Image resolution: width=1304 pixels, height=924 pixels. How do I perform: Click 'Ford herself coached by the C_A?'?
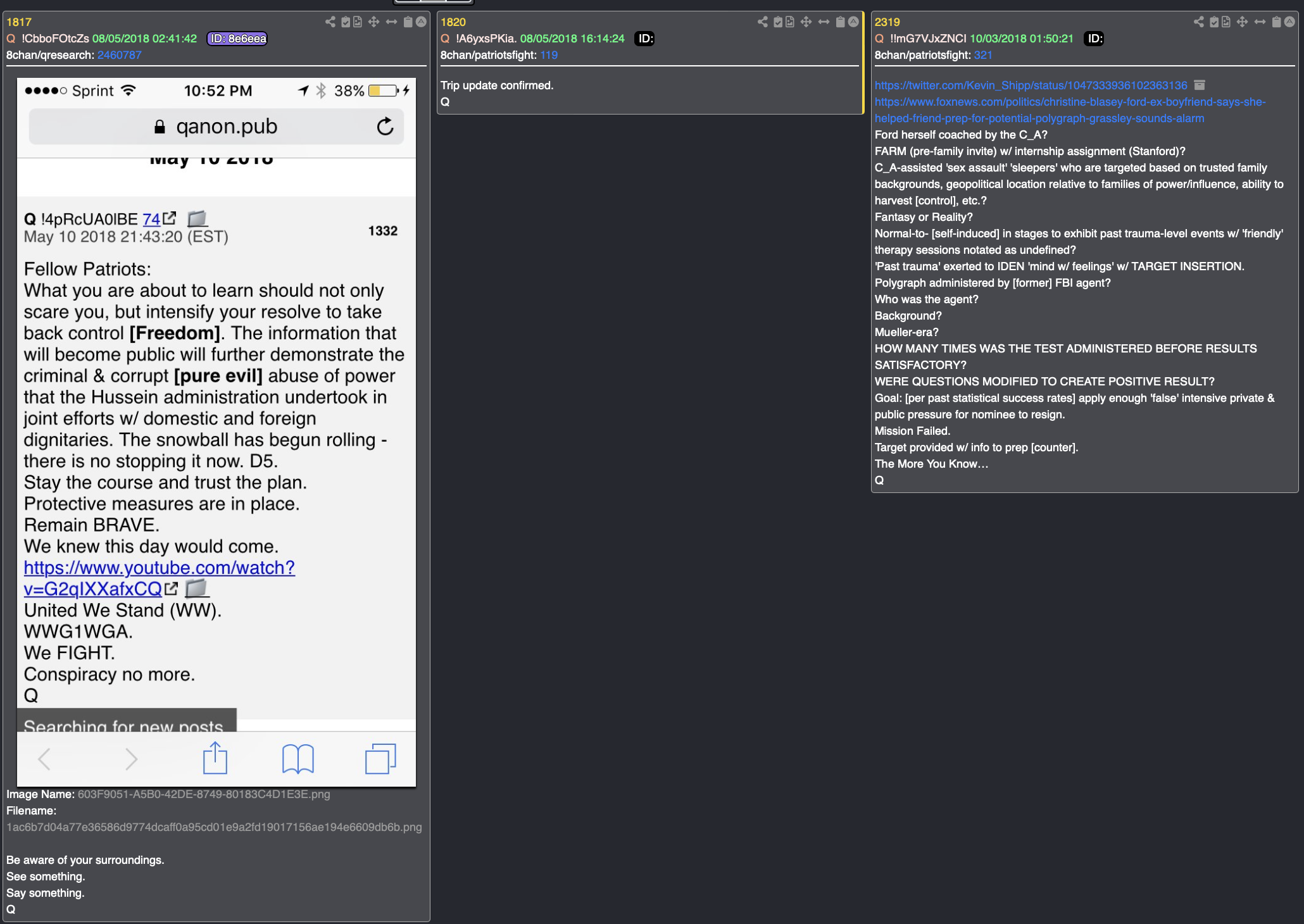(962, 135)
